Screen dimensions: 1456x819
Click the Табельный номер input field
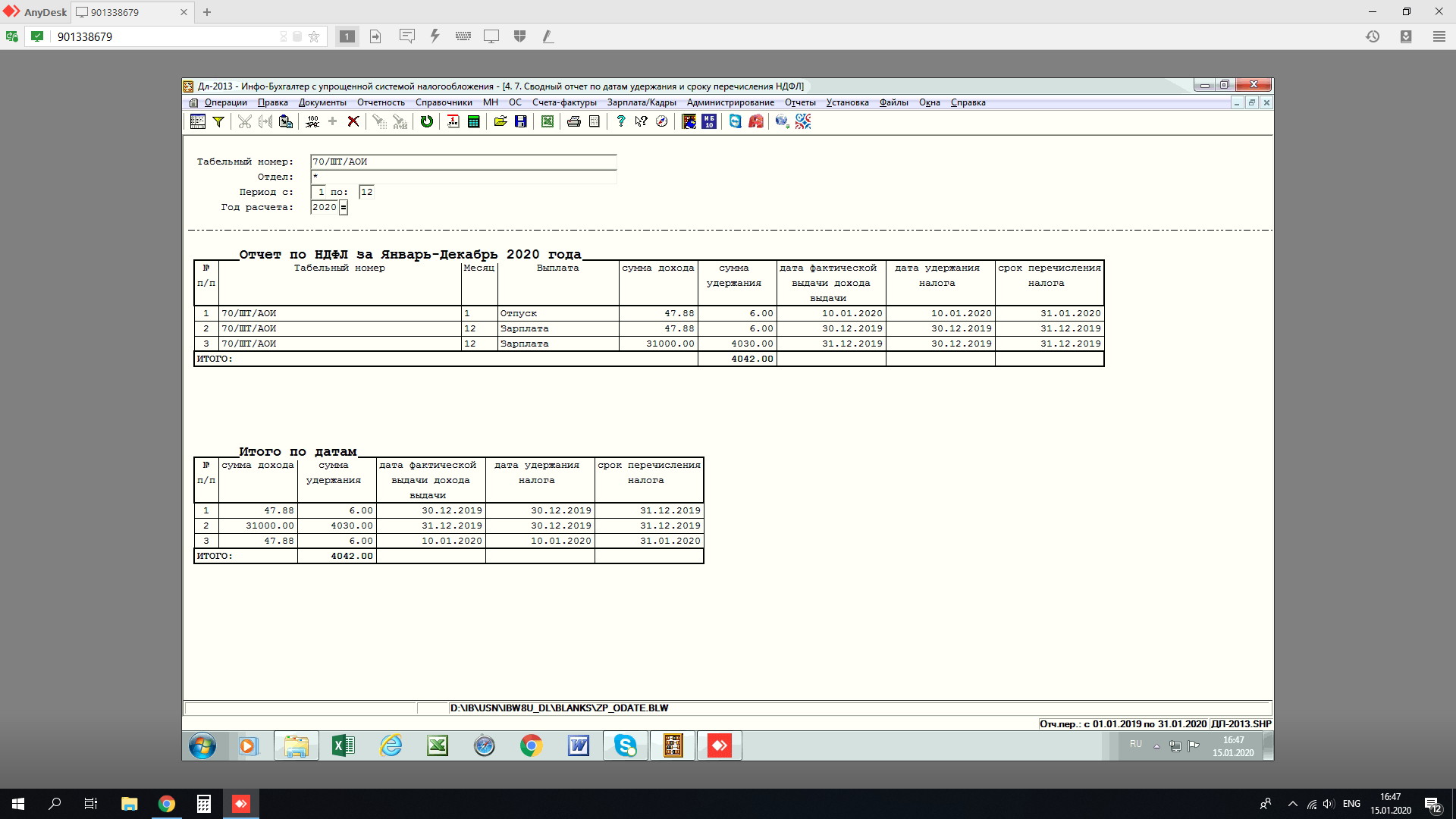(463, 162)
